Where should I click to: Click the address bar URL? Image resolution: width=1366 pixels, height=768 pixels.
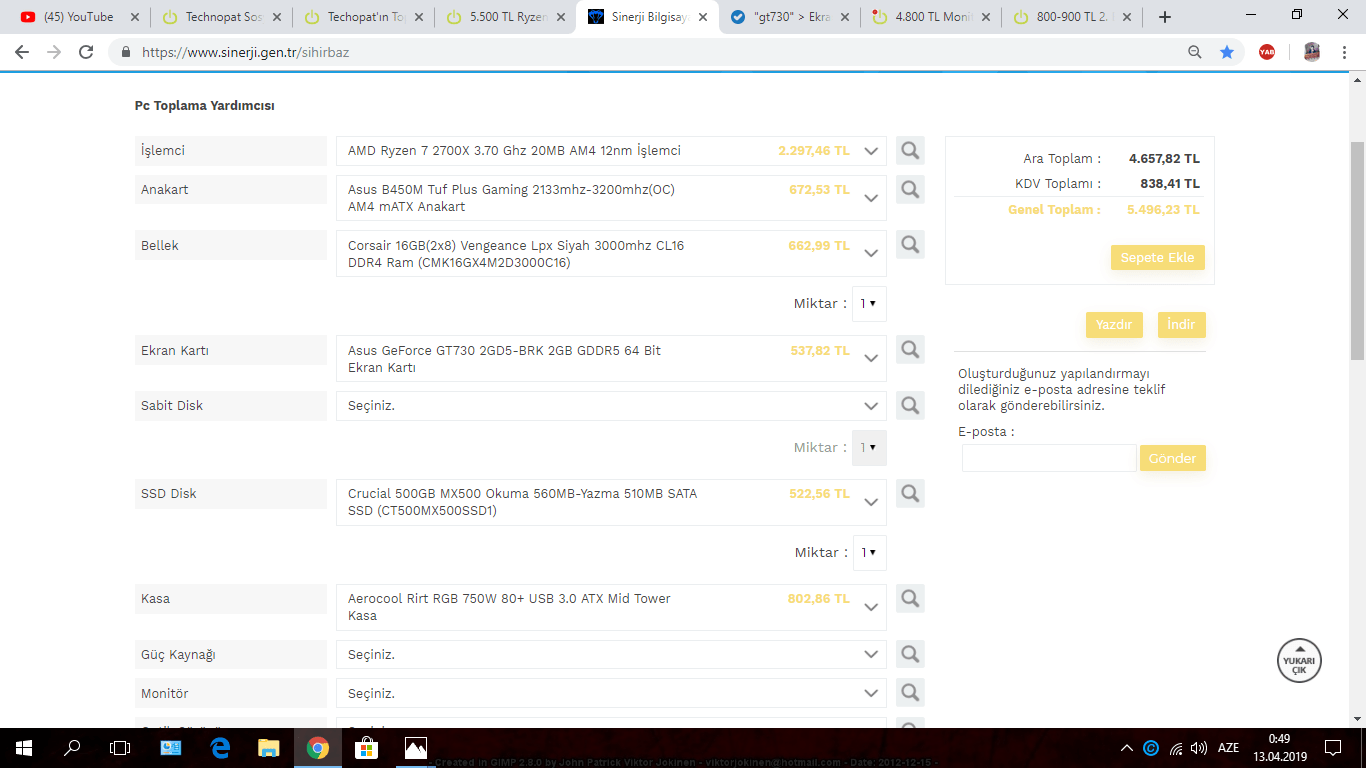click(x=245, y=52)
